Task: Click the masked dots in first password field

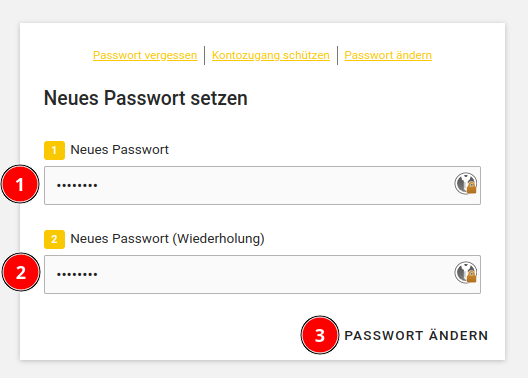Action: (x=77, y=185)
